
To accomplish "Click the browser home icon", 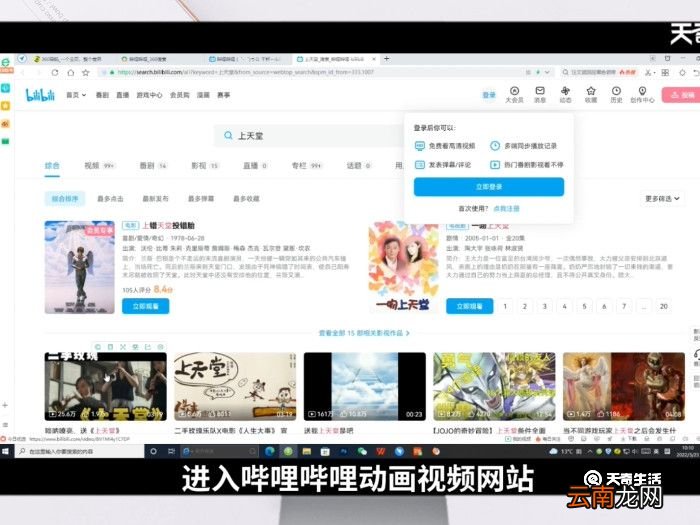I will tap(71, 72).
